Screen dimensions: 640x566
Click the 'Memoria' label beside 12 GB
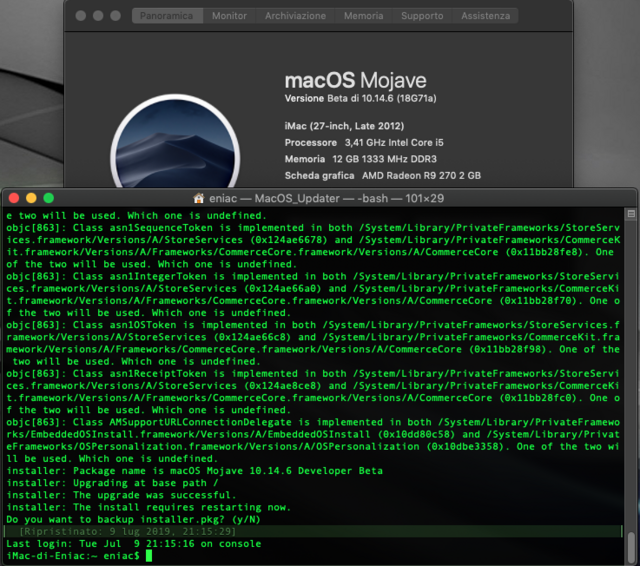click(304, 159)
